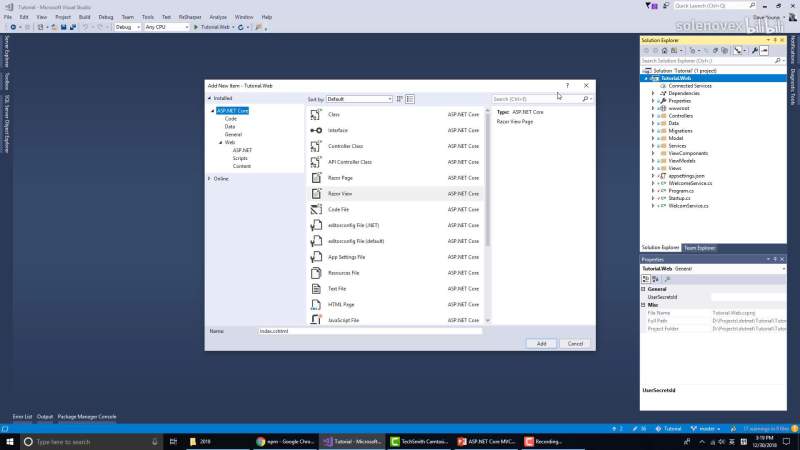Select the Code category in templates tree
800x450 pixels.
231,119
